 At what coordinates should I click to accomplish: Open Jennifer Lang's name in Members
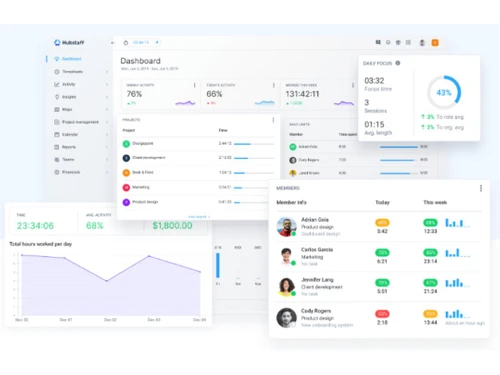[317, 280]
